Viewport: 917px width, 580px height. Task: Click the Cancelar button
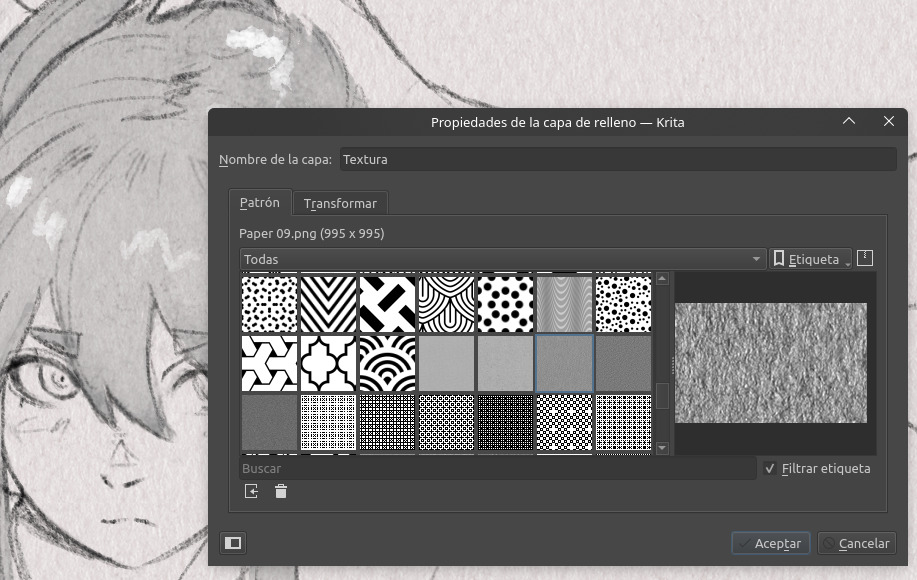click(x=856, y=543)
